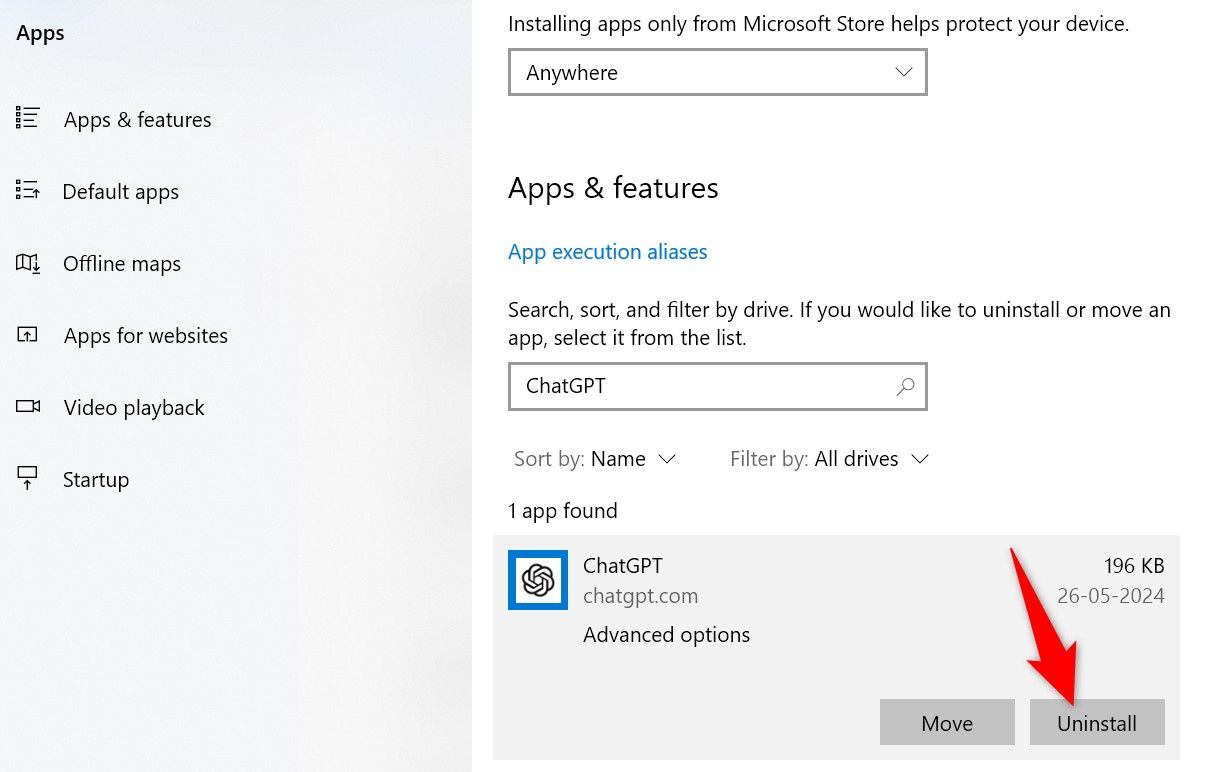1220x772 pixels.
Task: Select Video playback in the sidebar
Action: point(133,407)
